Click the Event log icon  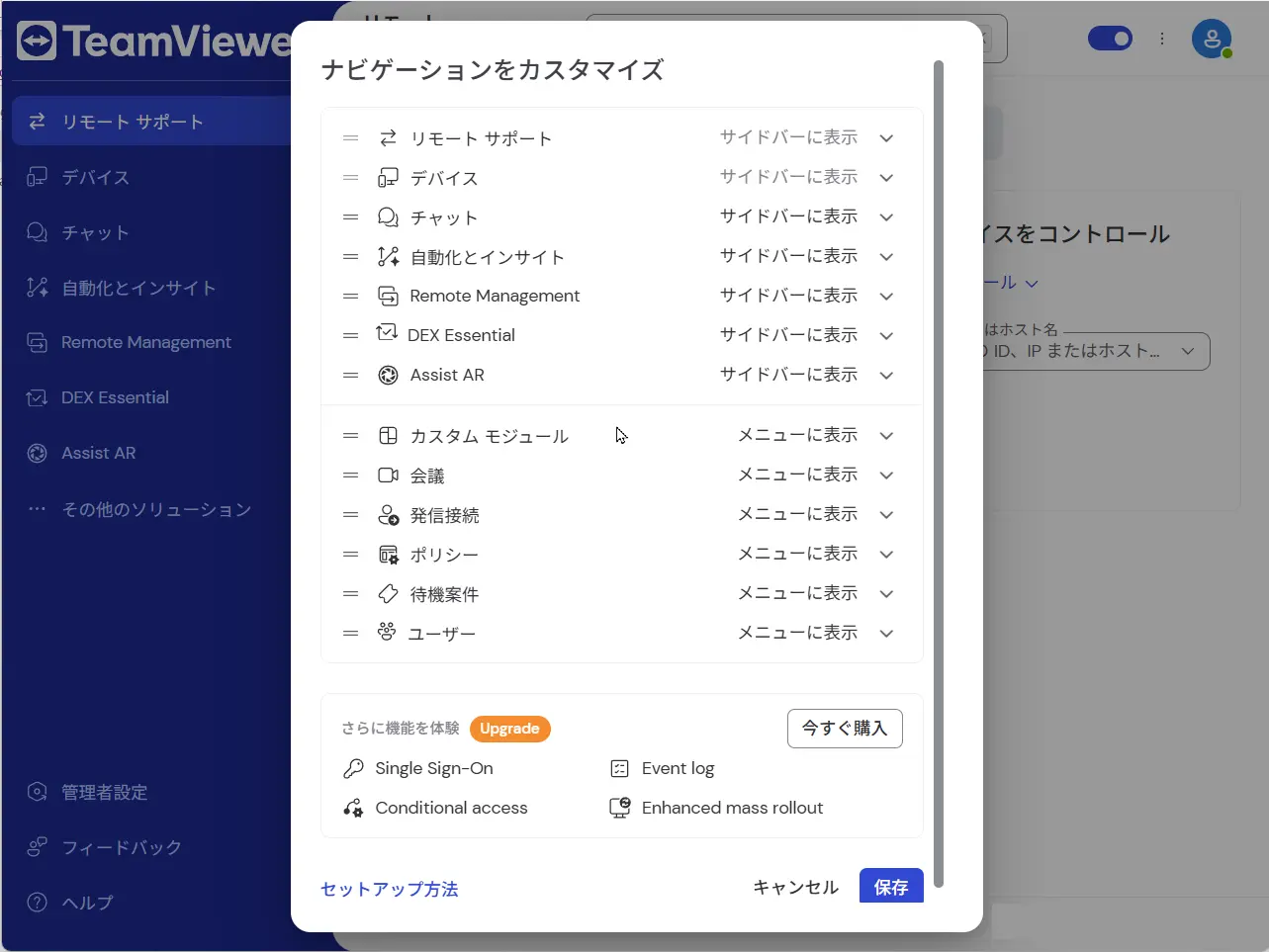pos(620,768)
